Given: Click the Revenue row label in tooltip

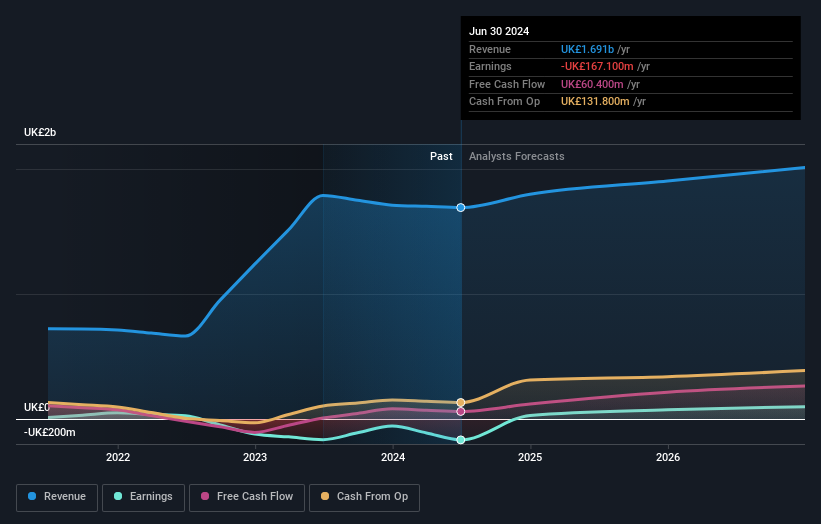Looking at the screenshot, I should (x=490, y=49).
